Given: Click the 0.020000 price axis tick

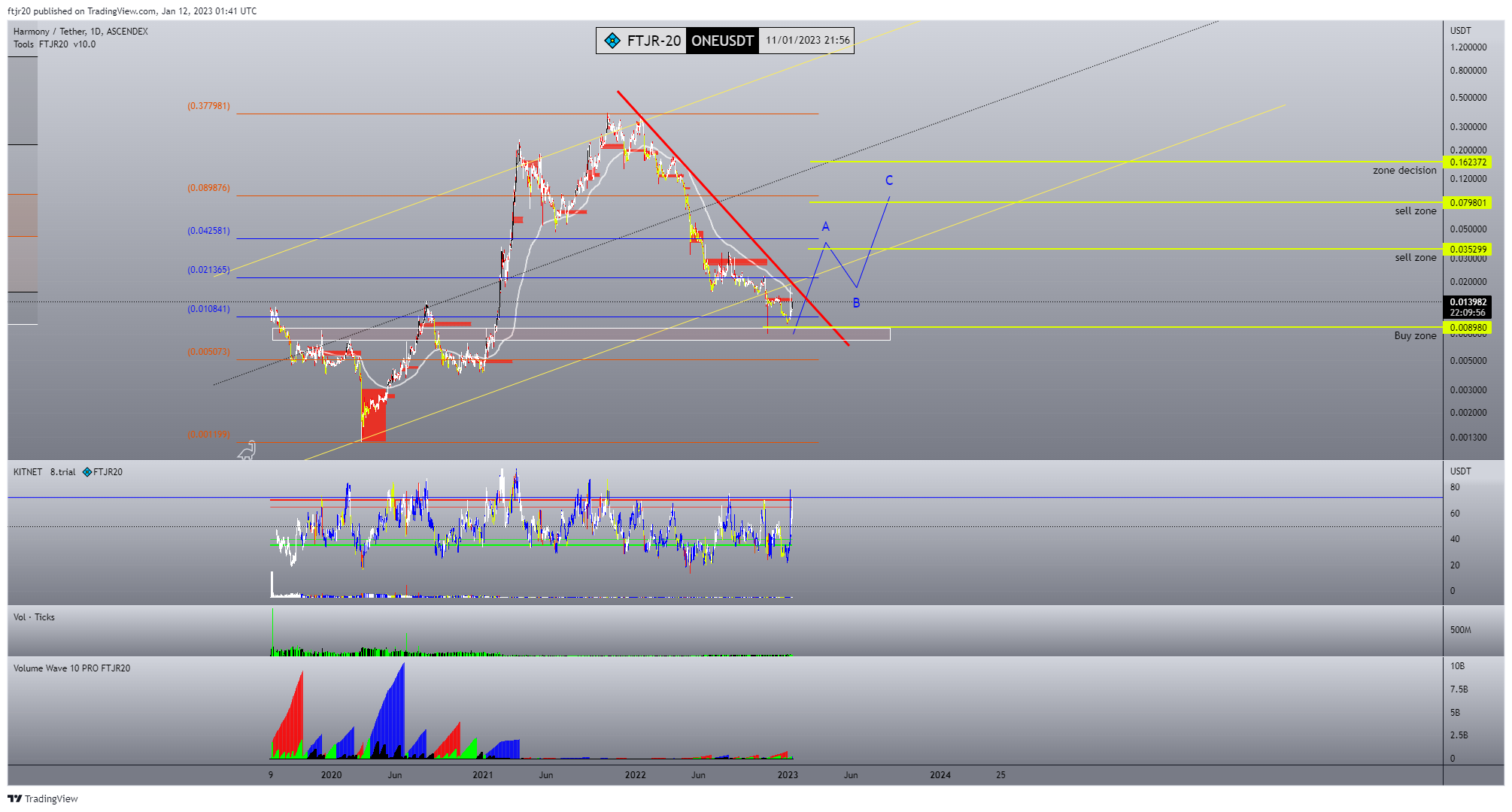Looking at the screenshot, I should click(1468, 282).
